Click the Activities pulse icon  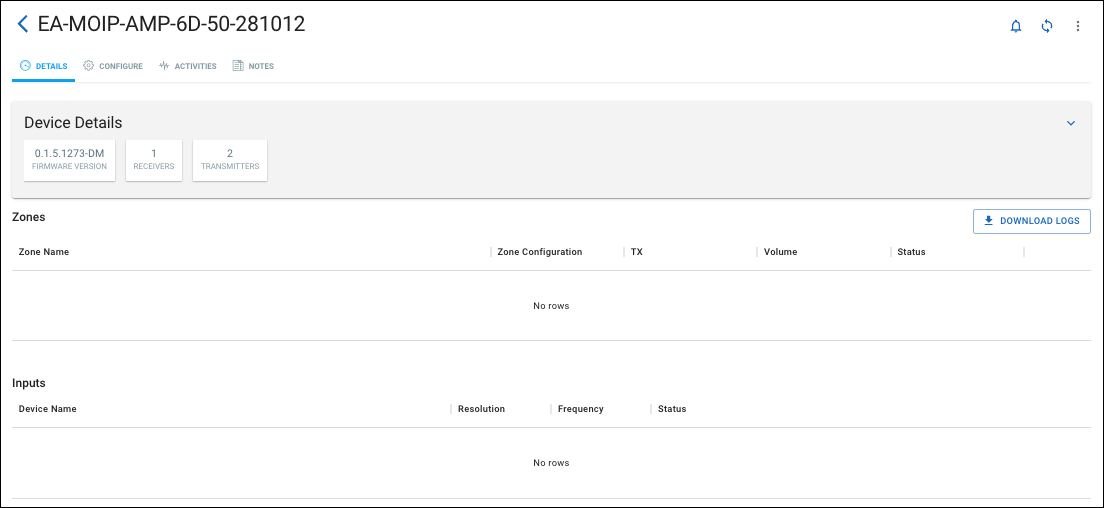[164, 66]
